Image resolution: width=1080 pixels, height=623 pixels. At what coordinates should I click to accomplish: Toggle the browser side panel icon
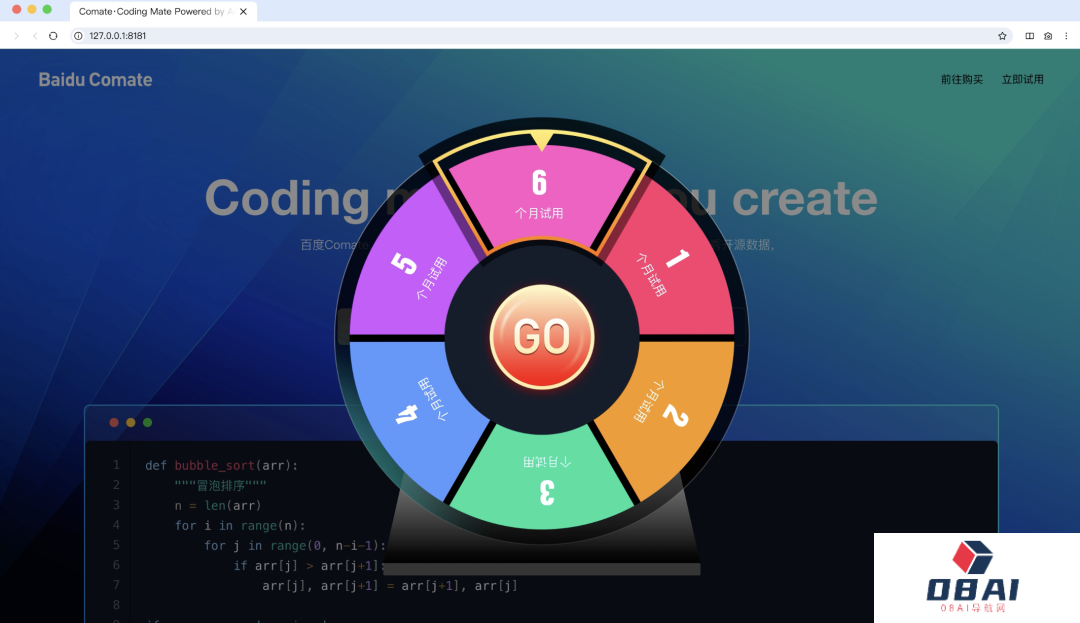point(1030,36)
